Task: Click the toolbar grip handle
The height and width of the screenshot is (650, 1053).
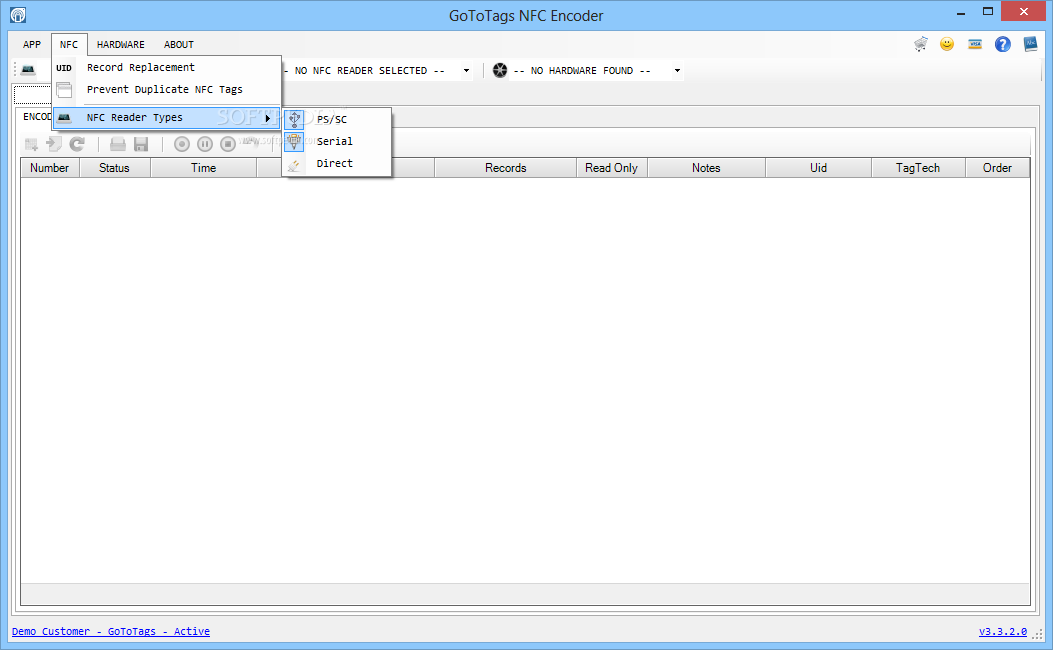Action: [15, 70]
